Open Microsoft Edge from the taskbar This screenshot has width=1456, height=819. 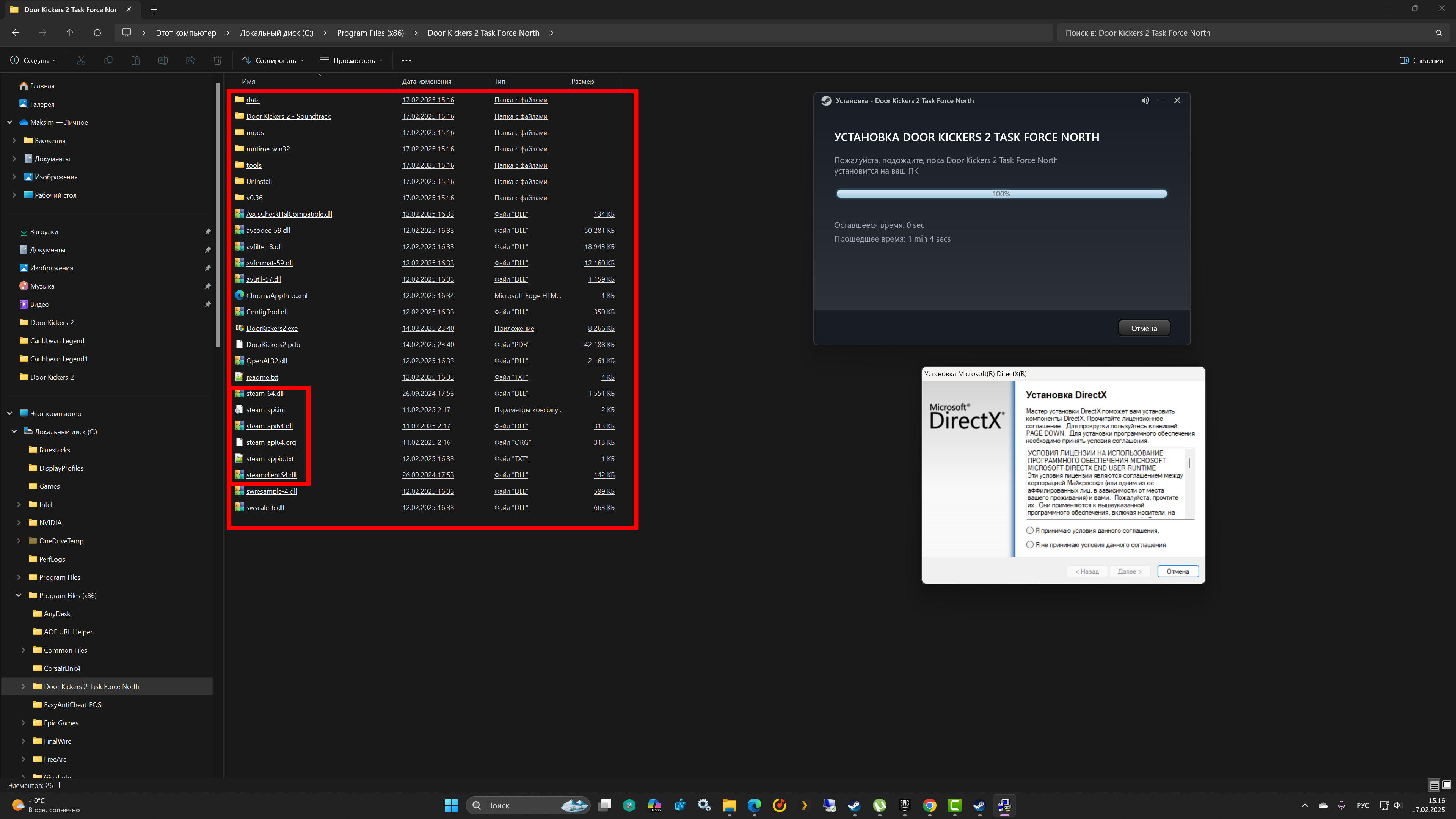pos(754,805)
